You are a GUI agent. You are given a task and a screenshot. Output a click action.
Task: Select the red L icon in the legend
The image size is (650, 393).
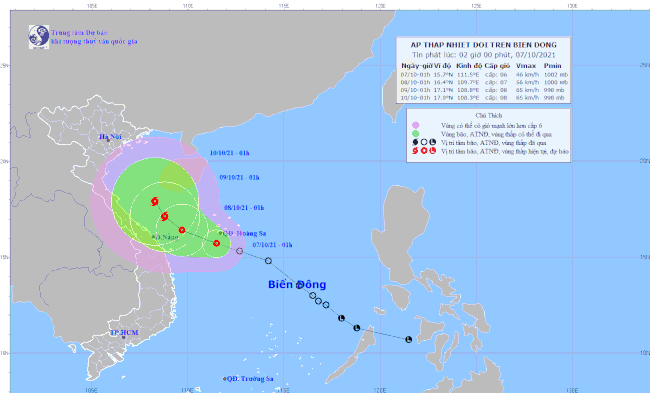tap(433, 151)
